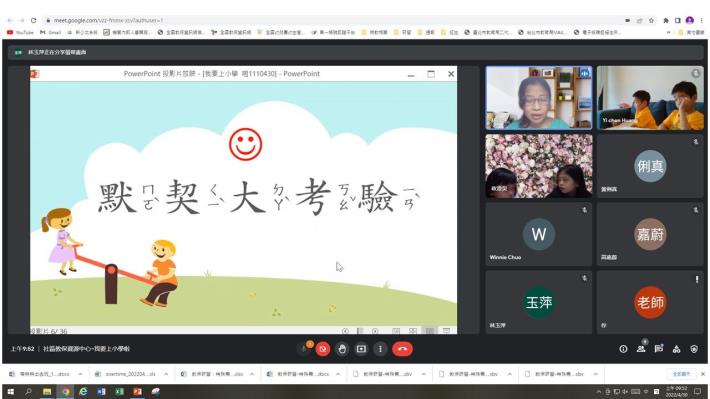Select the 玉萍 avatar participant tile
The image size is (710, 399).
[538, 302]
